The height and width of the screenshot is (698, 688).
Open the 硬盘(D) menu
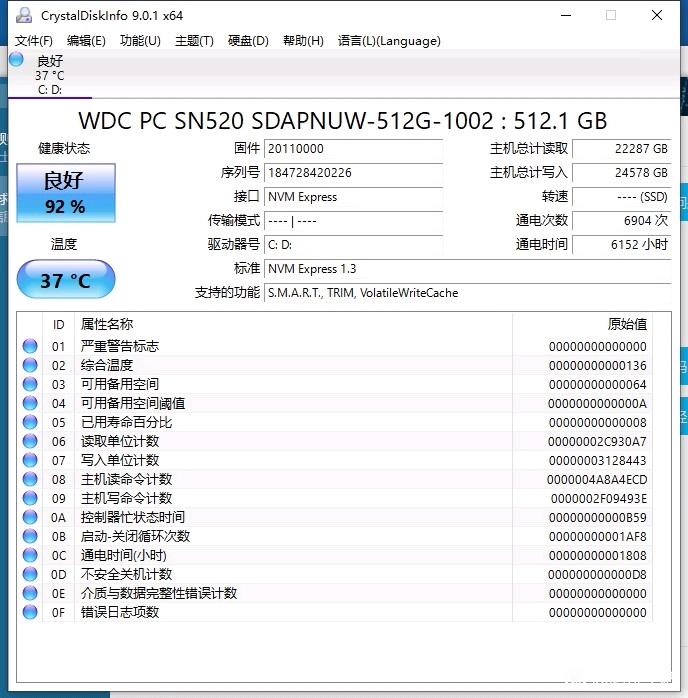tap(248, 41)
